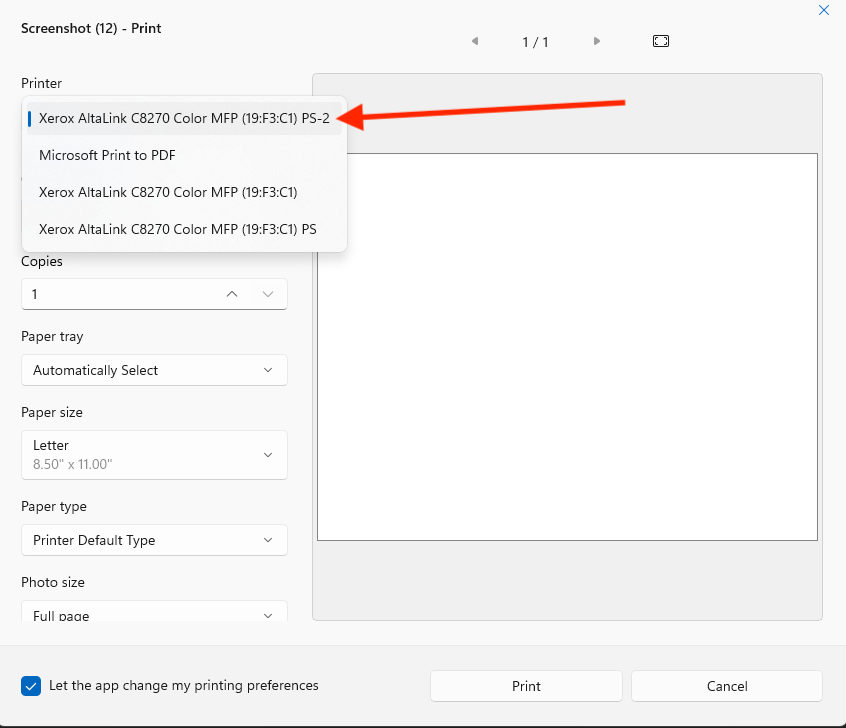Close the Print dialog window
This screenshot has width=846, height=728.
click(824, 10)
